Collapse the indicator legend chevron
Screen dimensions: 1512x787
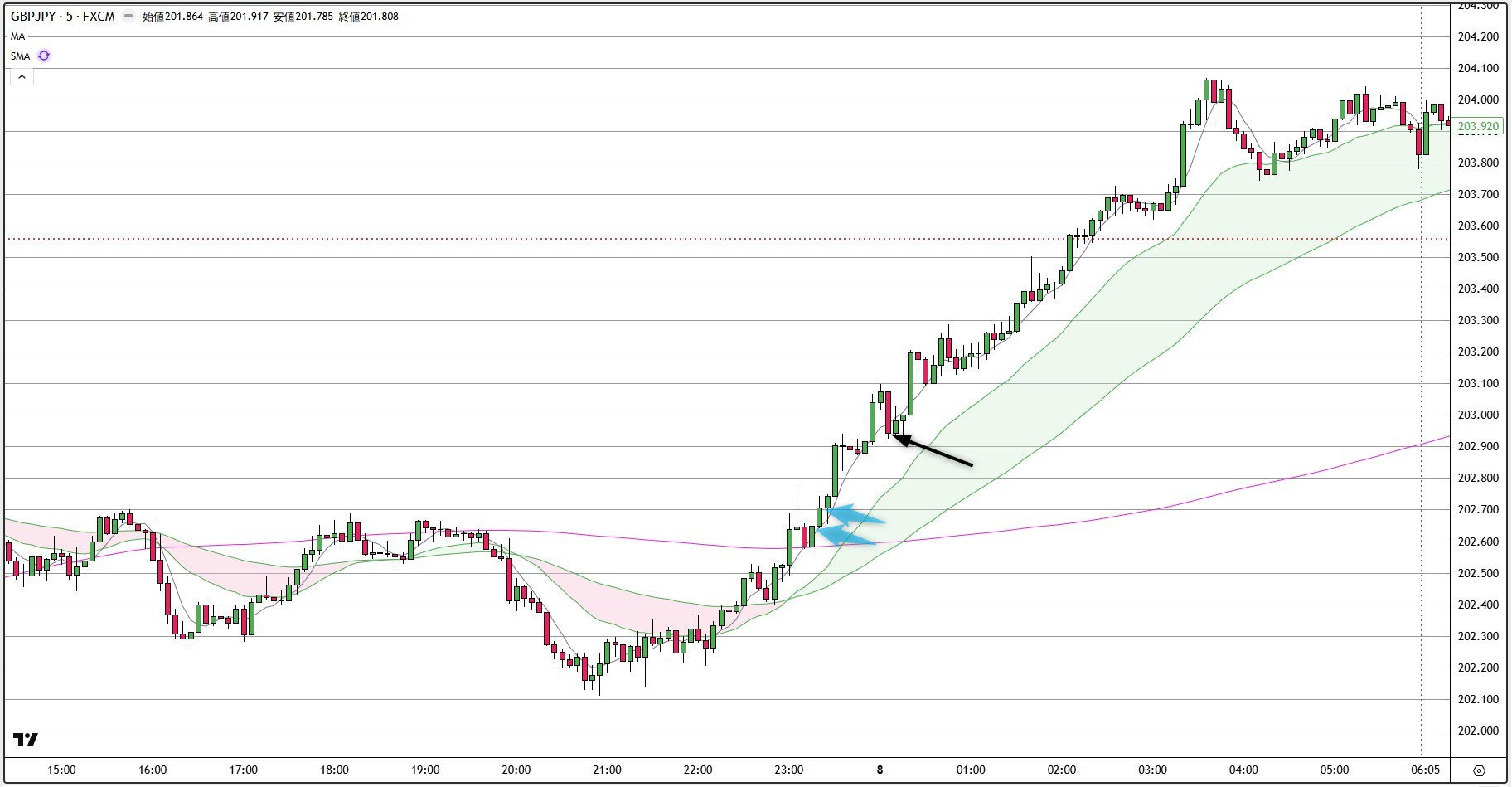click(x=22, y=77)
